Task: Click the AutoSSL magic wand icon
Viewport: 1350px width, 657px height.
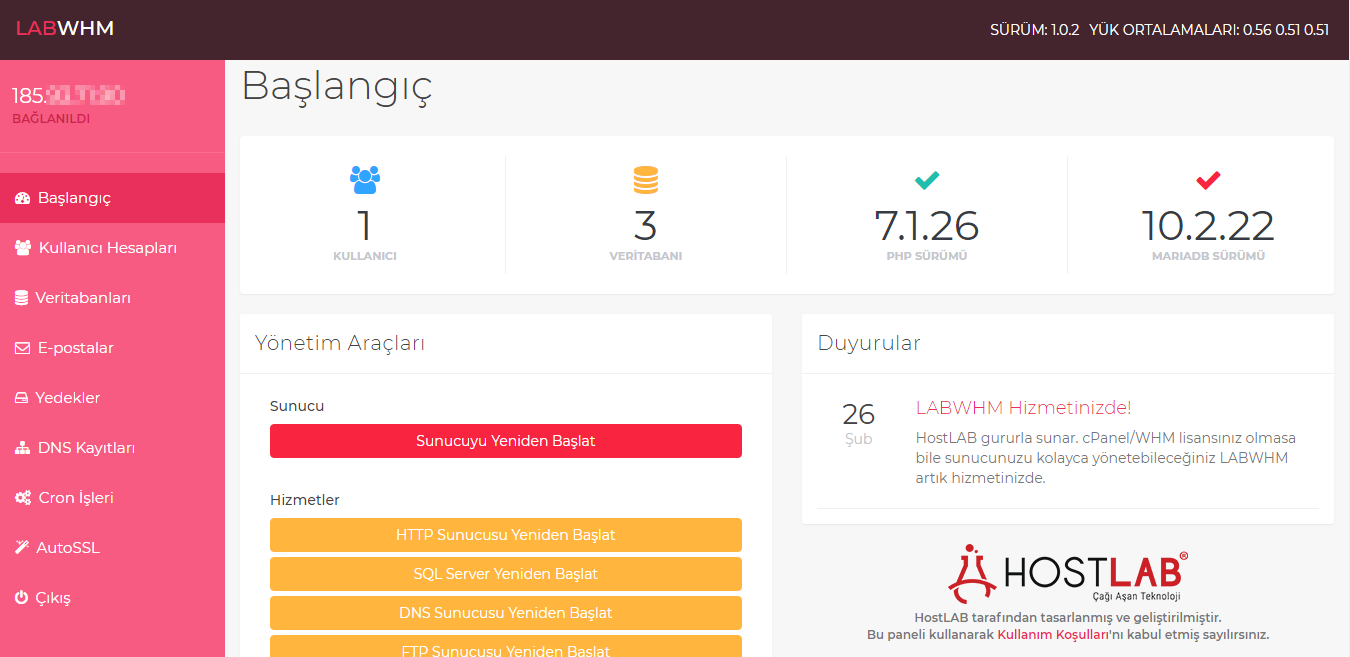Action: pyautogui.click(x=21, y=548)
